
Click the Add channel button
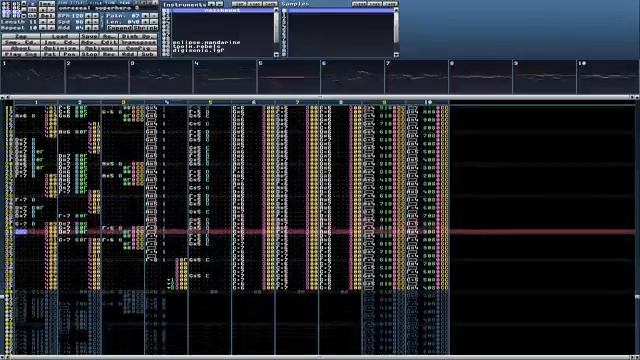point(128,54)
